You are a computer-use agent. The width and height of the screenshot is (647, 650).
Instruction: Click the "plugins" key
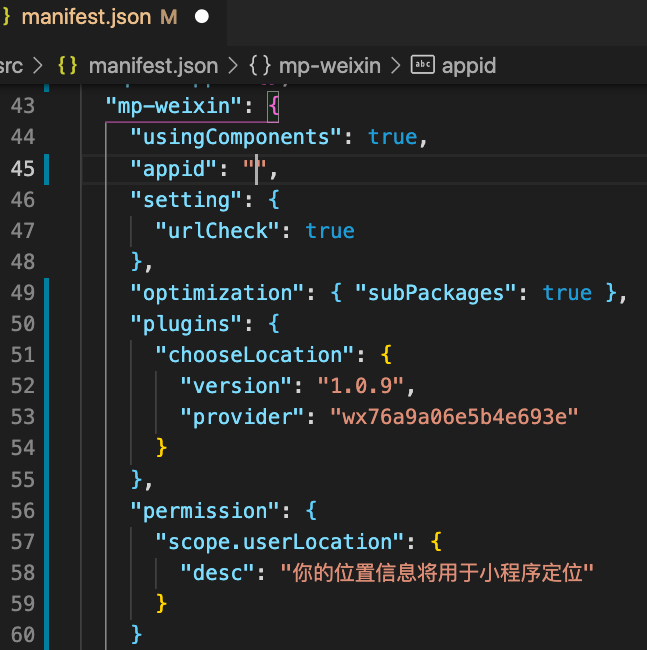coord(186,324)
